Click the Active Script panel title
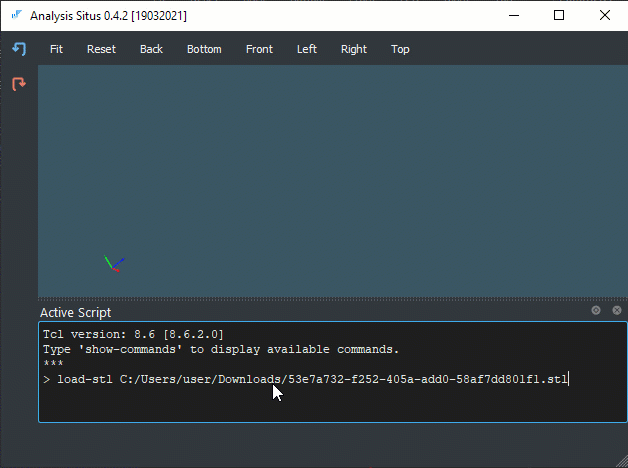Image resolution: width=628 pixels, height=468 pixels. pos(75,313)
